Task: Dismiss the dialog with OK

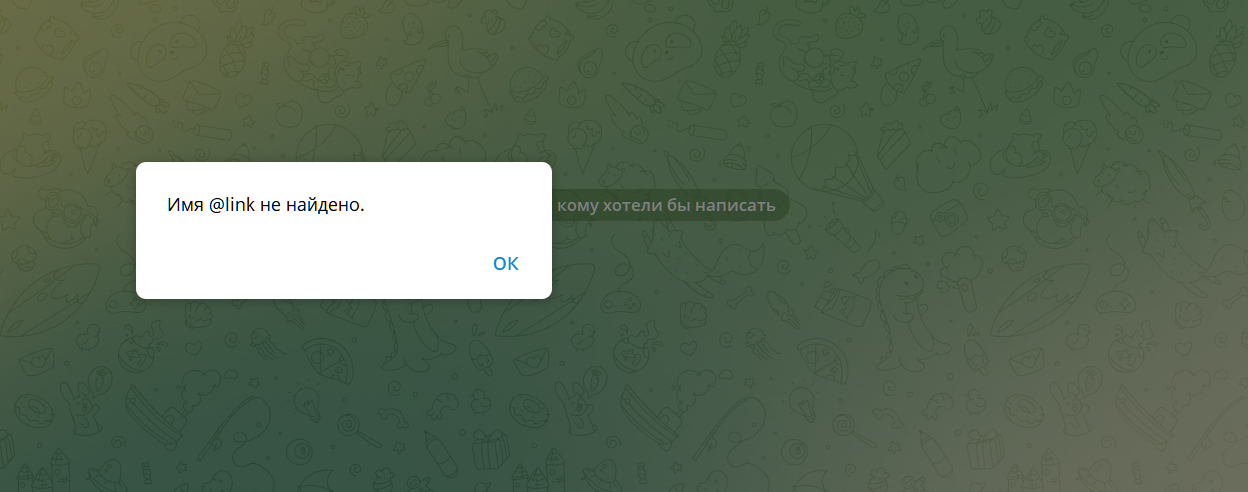Action: 506,264
